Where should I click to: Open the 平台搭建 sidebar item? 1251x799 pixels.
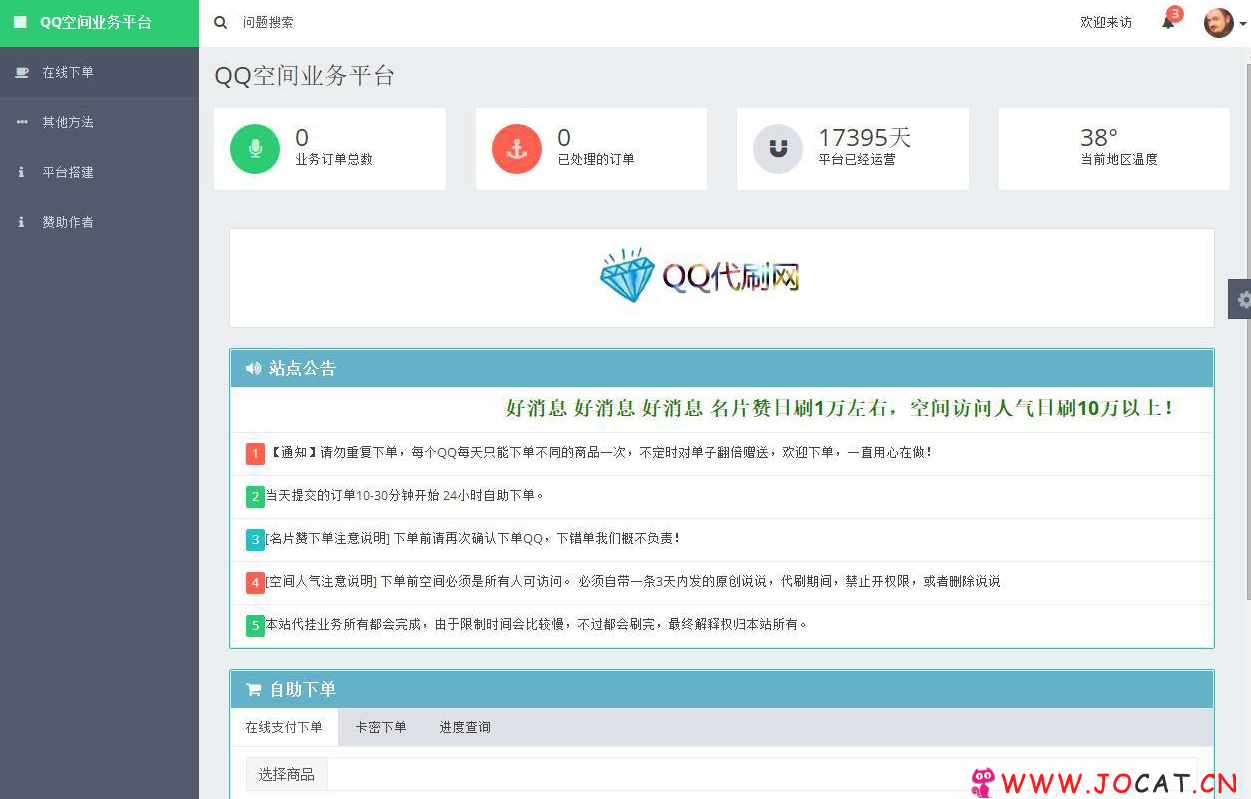pyautogui.click(x=99, y=172)
